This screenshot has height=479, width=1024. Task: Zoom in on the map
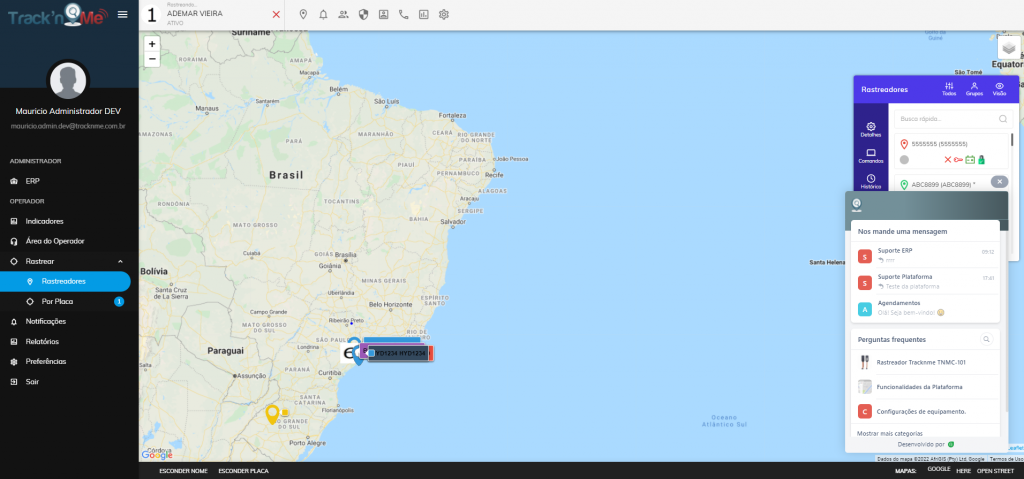tap(152, 44)
